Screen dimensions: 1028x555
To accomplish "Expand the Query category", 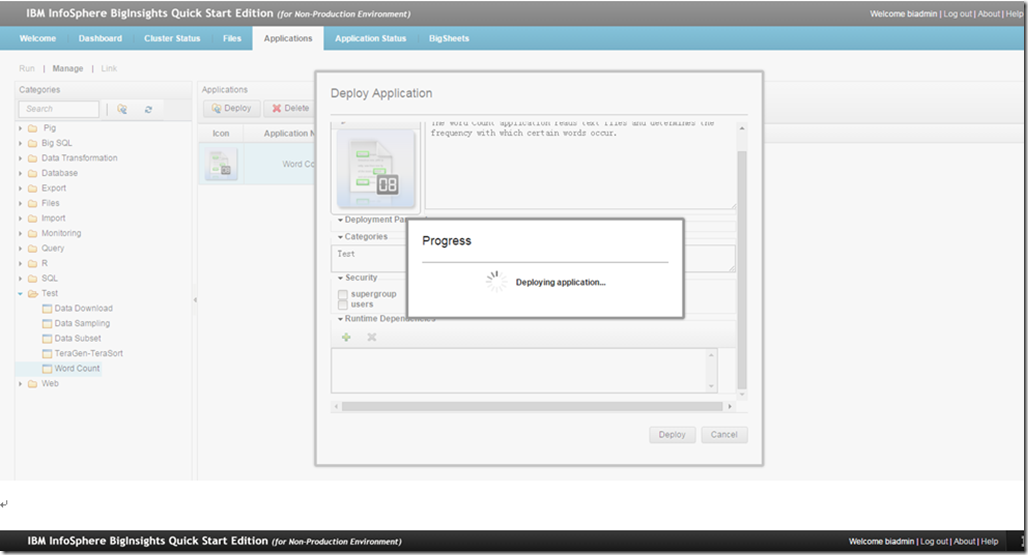I will [20, 249].
